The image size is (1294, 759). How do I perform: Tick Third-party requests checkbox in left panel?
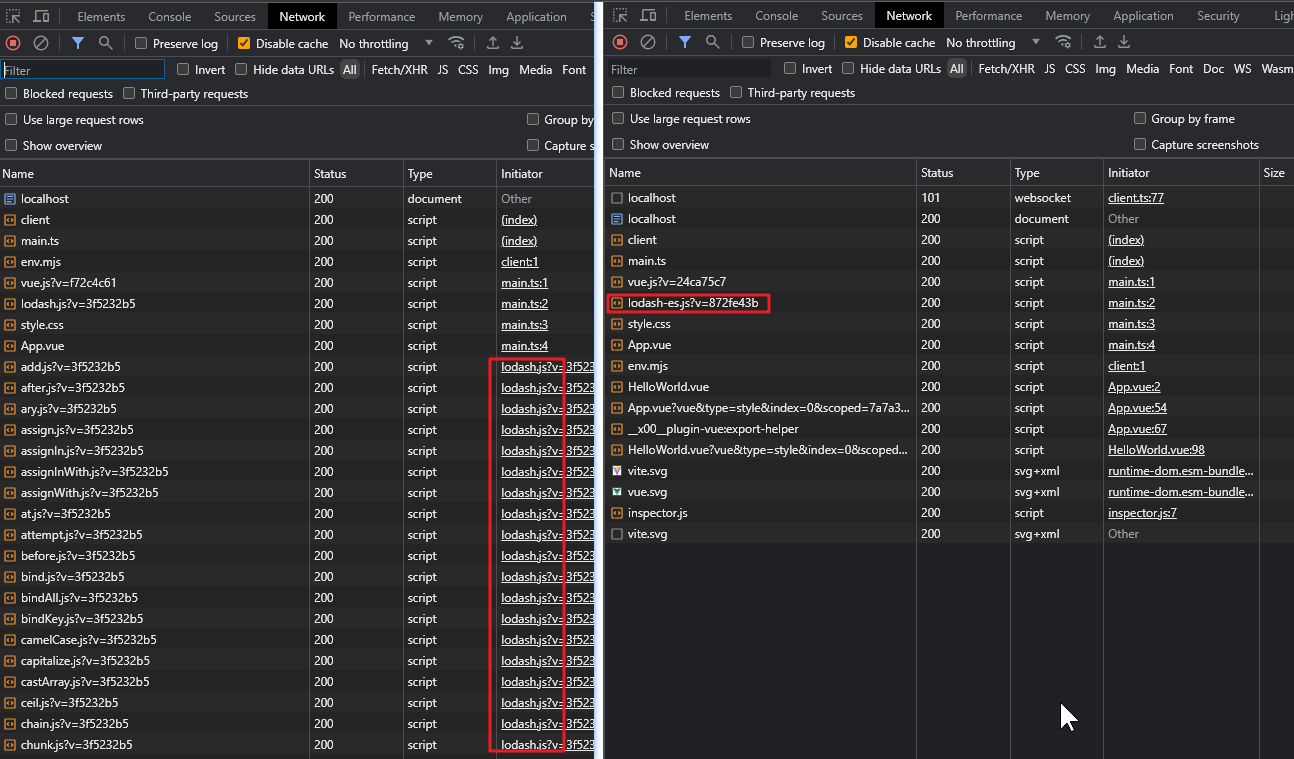130,94
